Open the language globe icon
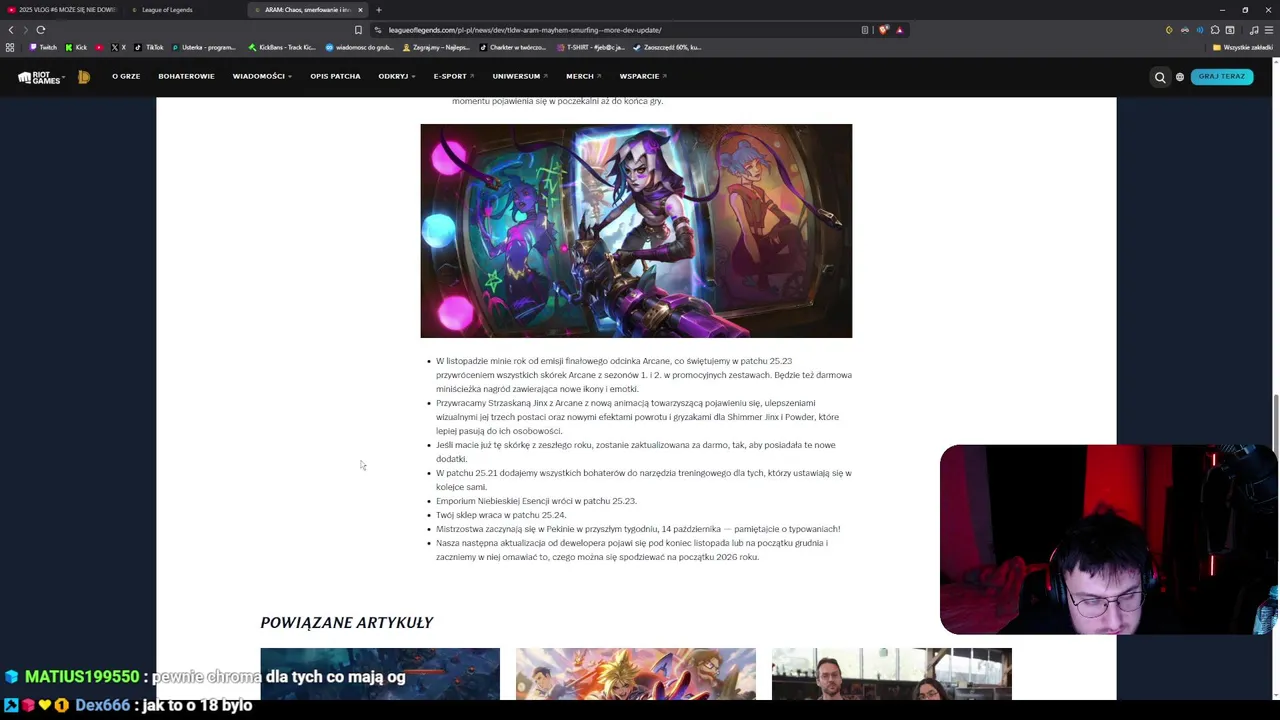Viewport: 1280px width, 720px height. pos(1180,77)
